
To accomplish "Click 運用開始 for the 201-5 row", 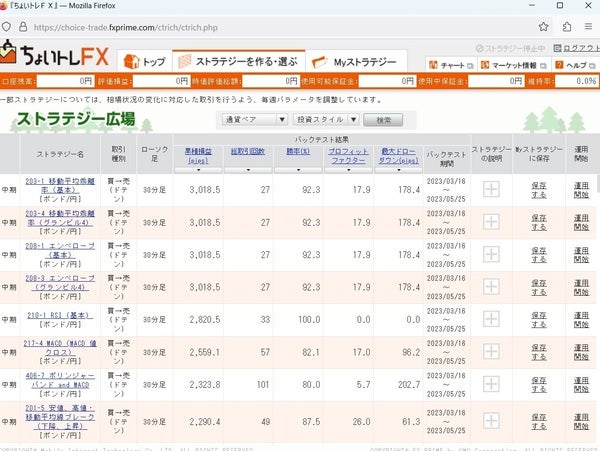I will coord(581,422).
